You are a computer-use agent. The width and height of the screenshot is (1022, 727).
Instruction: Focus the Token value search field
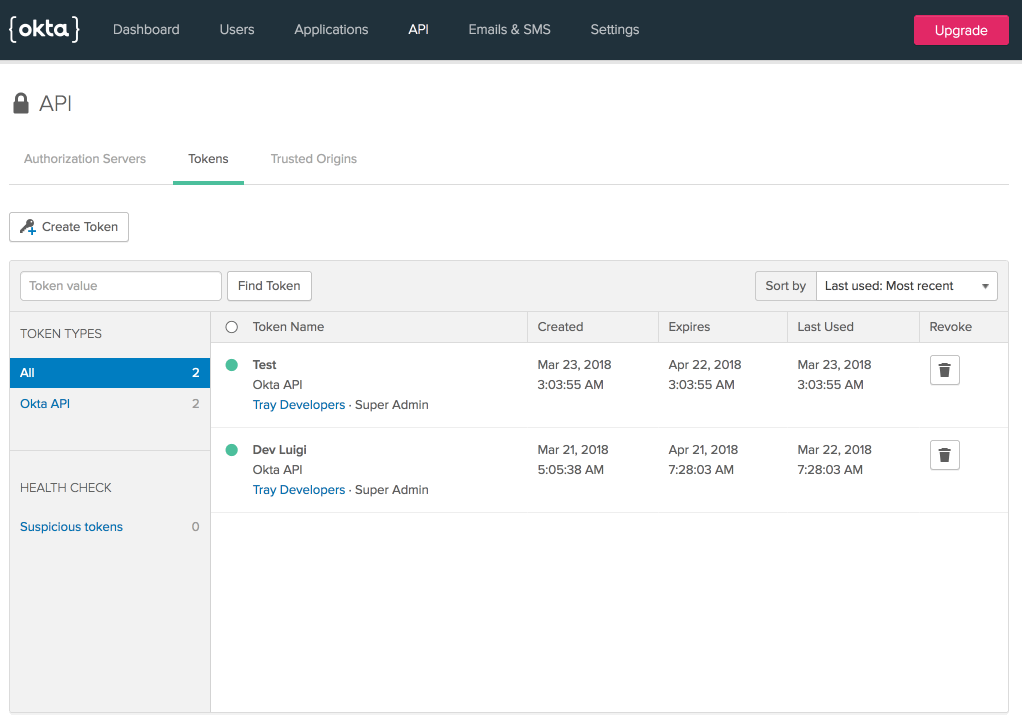coord(121,286)
